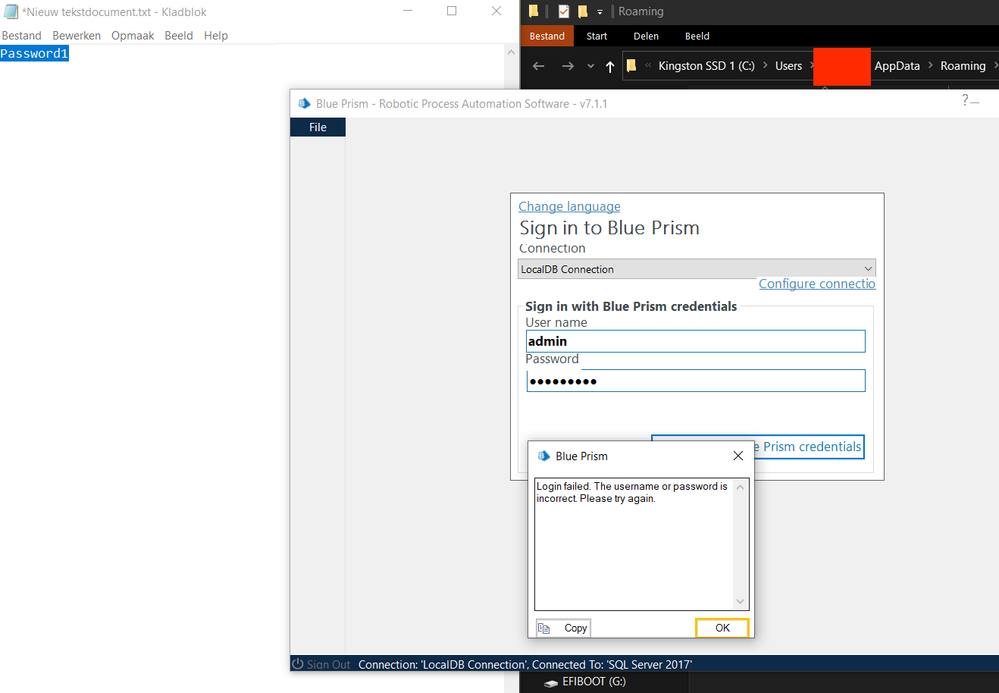Expand the recent locations chevron in File Explorer
The image size is (999, 693).
click(x=591, y=66)
